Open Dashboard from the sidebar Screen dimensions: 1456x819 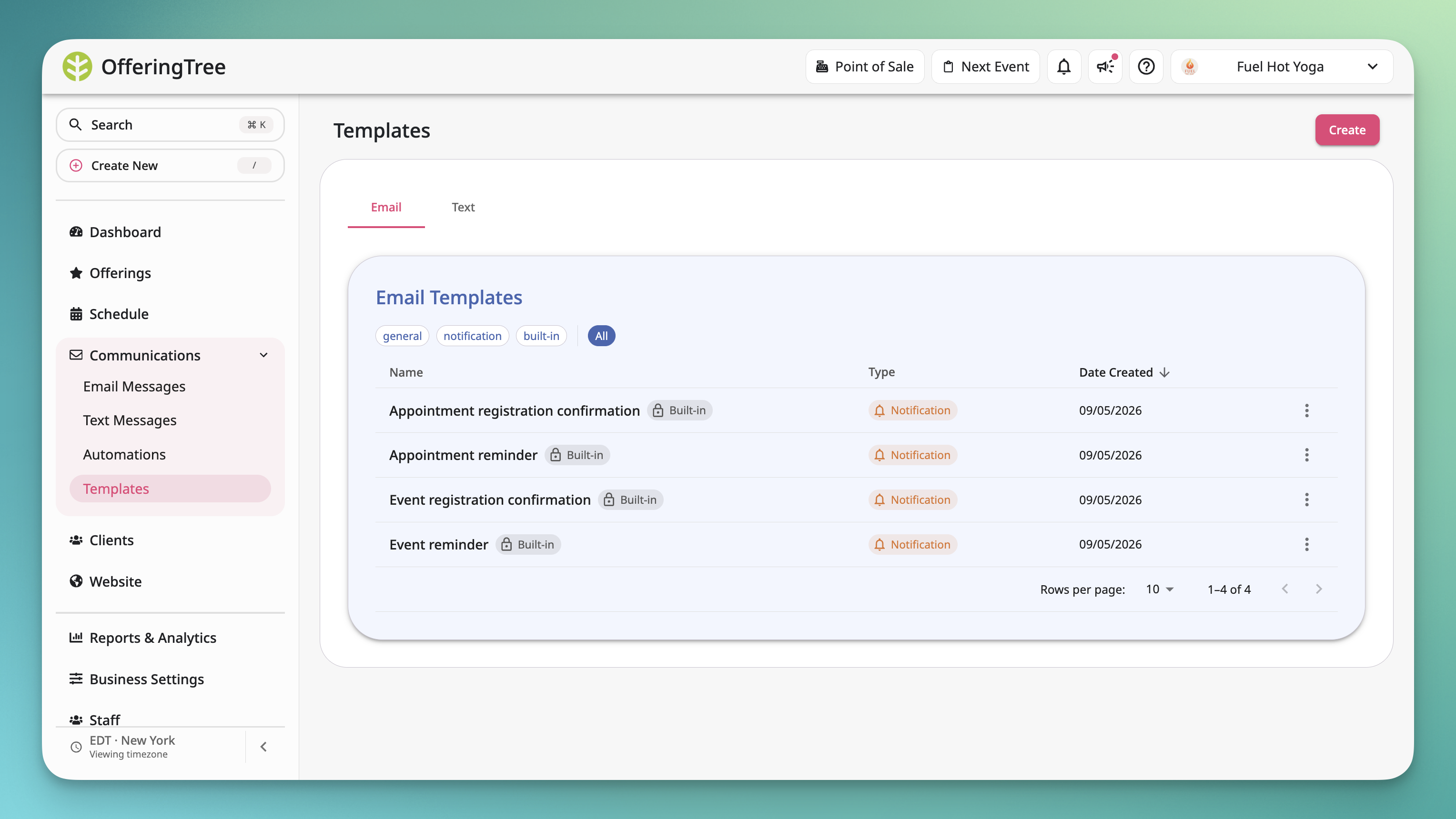tap(170, 232)
